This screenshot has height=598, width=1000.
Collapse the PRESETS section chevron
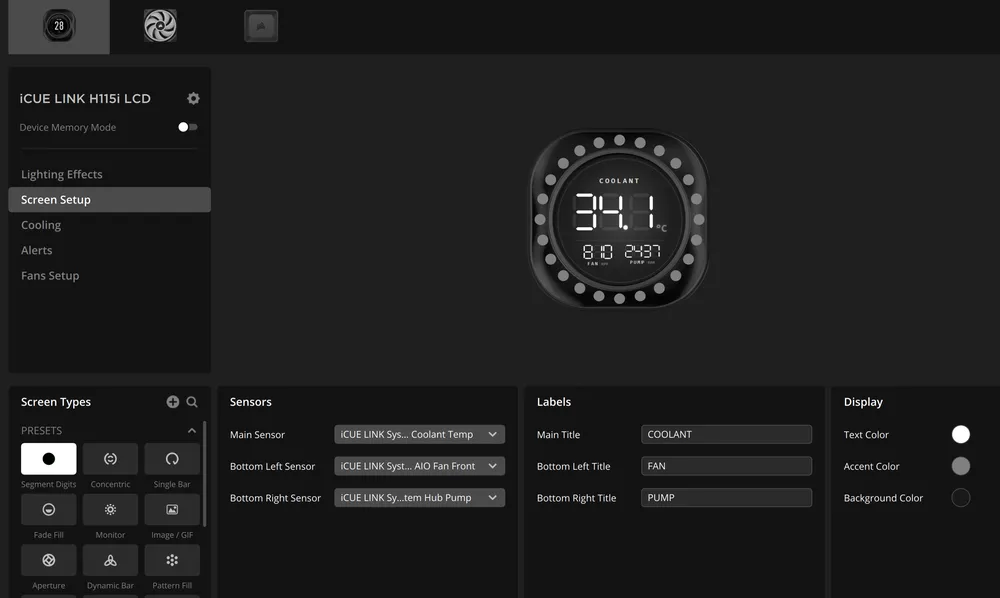tap(191, 430)
